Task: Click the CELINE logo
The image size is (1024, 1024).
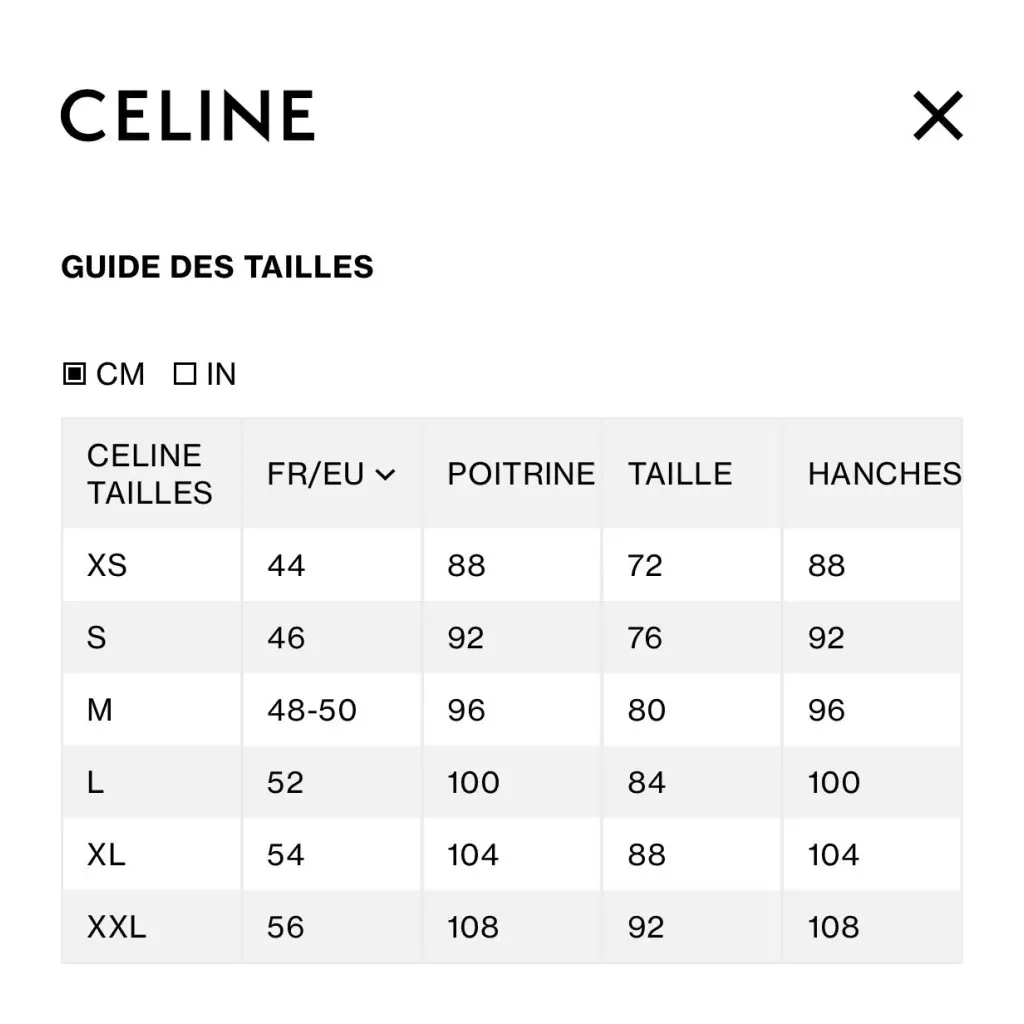Action: click(187, 116)
